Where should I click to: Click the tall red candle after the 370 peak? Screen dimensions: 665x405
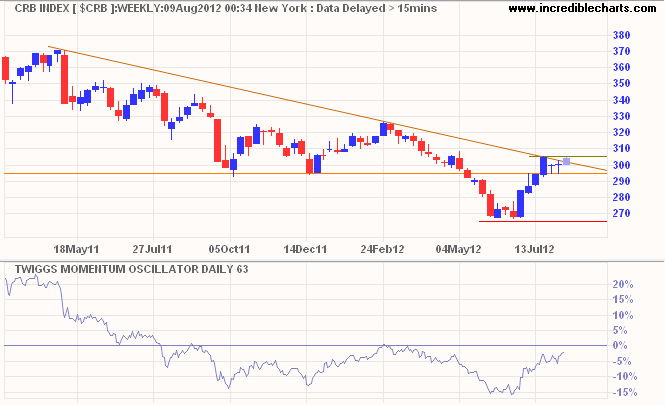click(x=64, y=78)
